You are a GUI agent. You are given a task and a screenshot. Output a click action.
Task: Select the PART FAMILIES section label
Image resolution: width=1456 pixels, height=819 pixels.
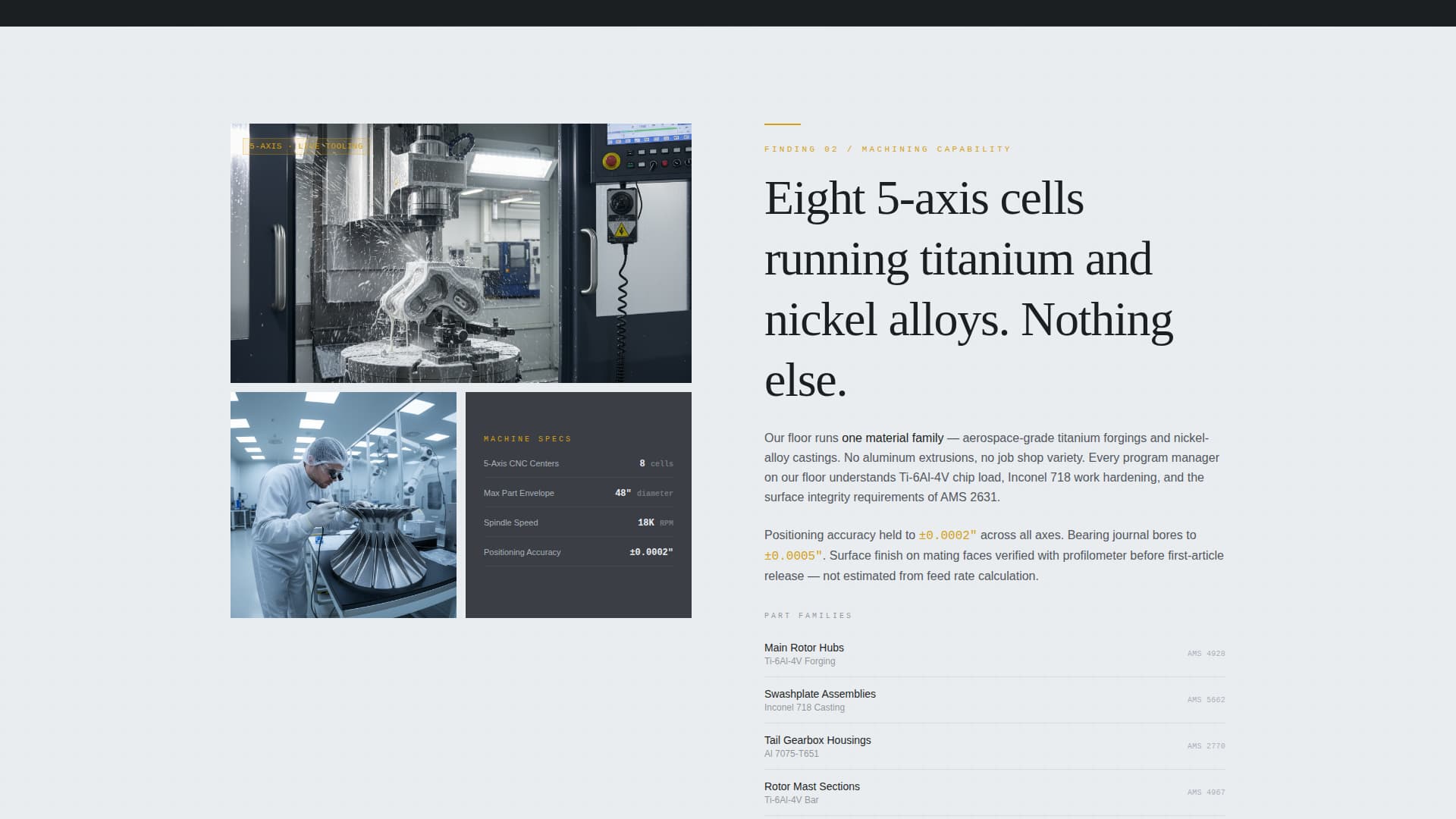(x=808, y=615)
